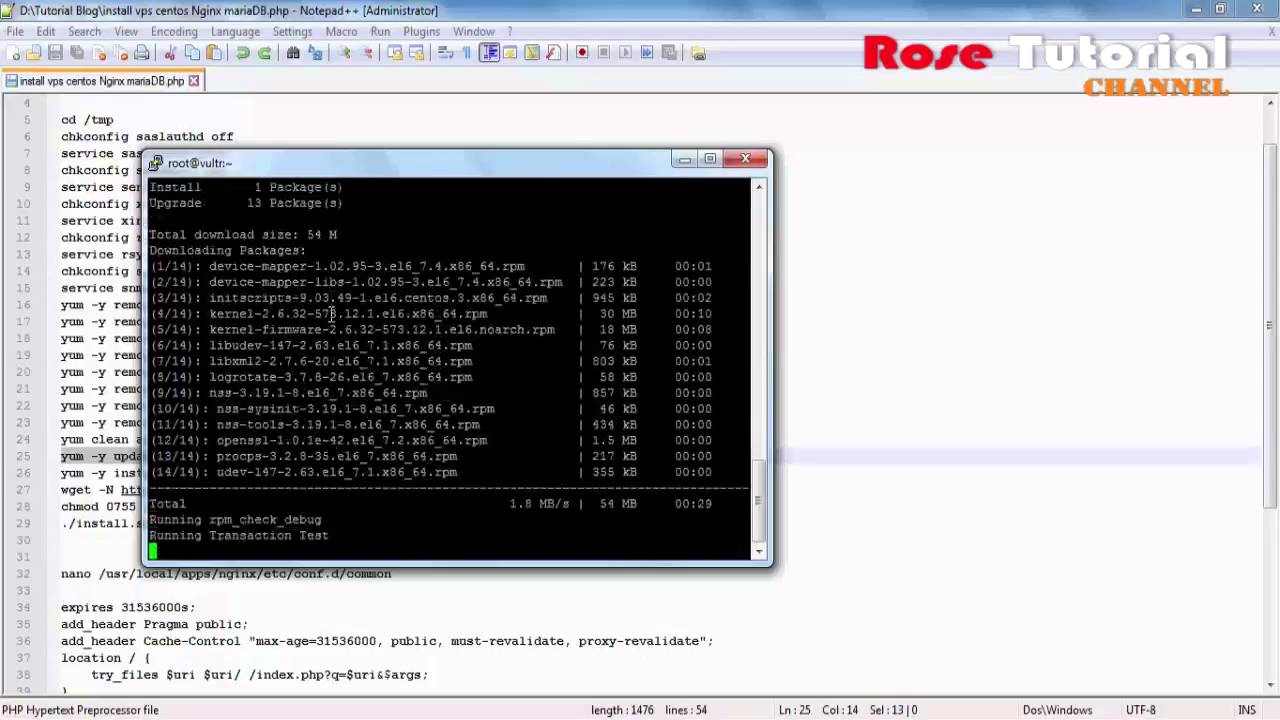Click the Notepad++ editor vertical scrollbar up arrow
Screen dimensions: 1280x720
point(1271,104)
